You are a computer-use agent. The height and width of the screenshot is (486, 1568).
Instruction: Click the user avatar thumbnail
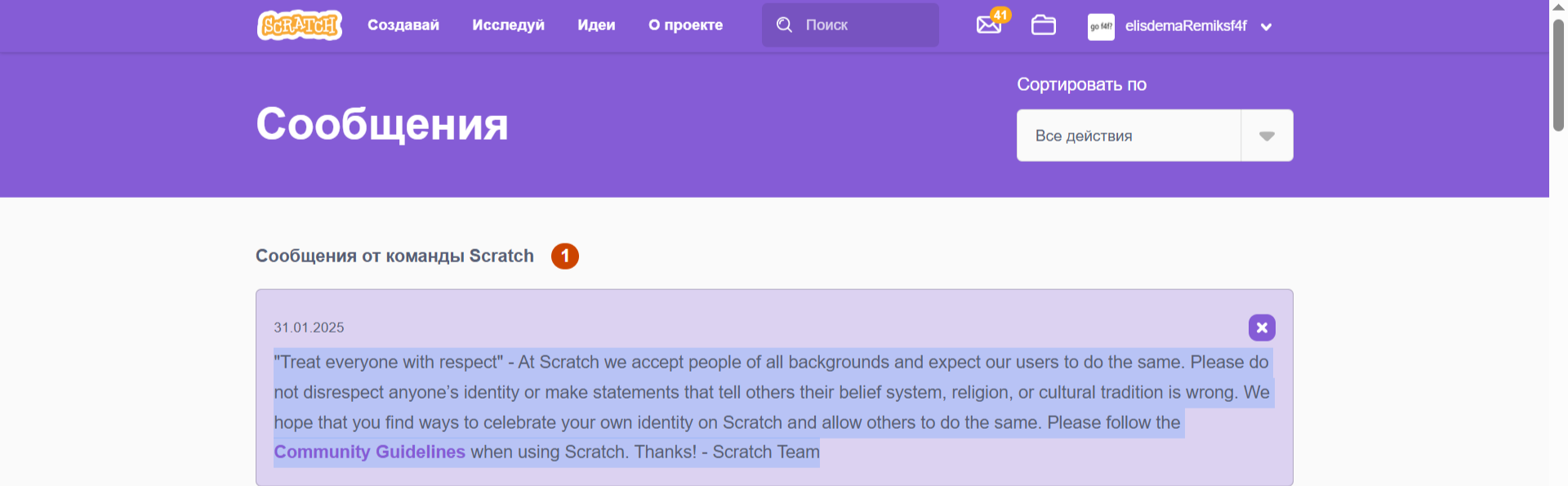1101,26
